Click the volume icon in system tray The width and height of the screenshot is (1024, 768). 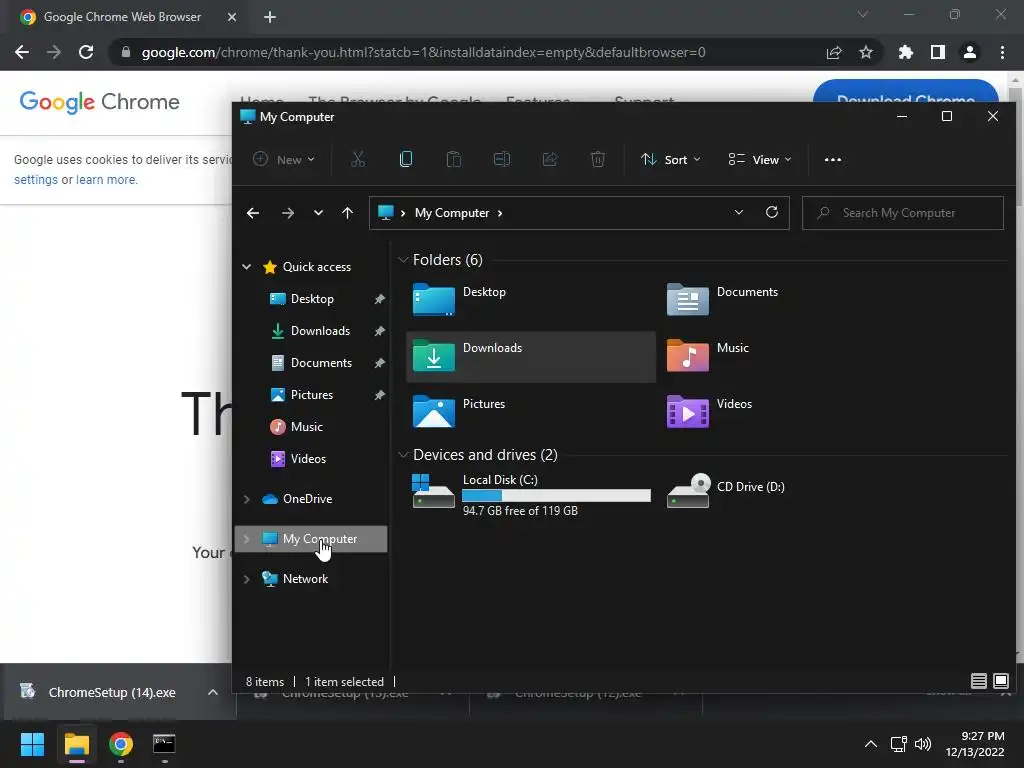coord(923,744)
